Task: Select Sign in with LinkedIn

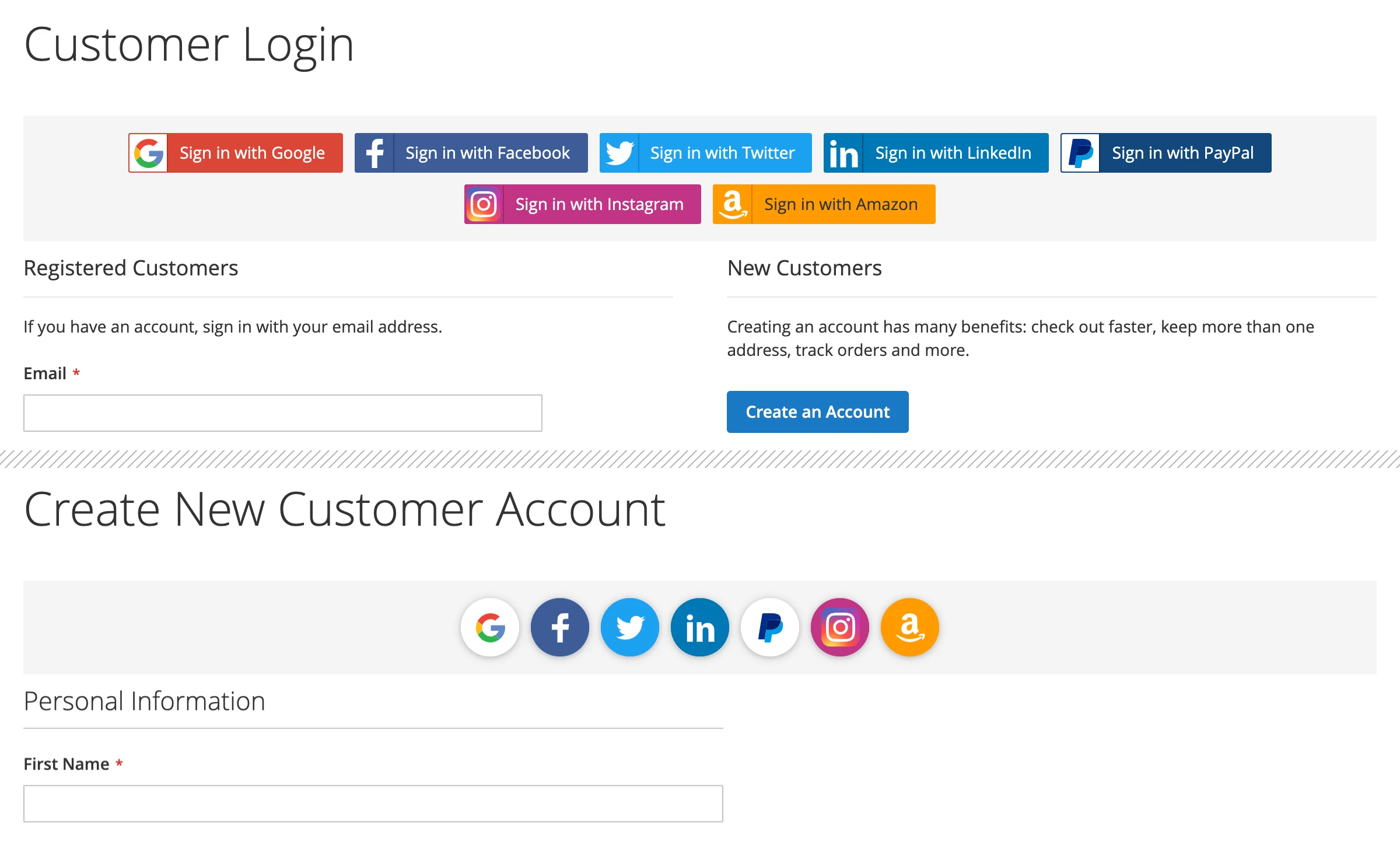Action: point(936,153)
